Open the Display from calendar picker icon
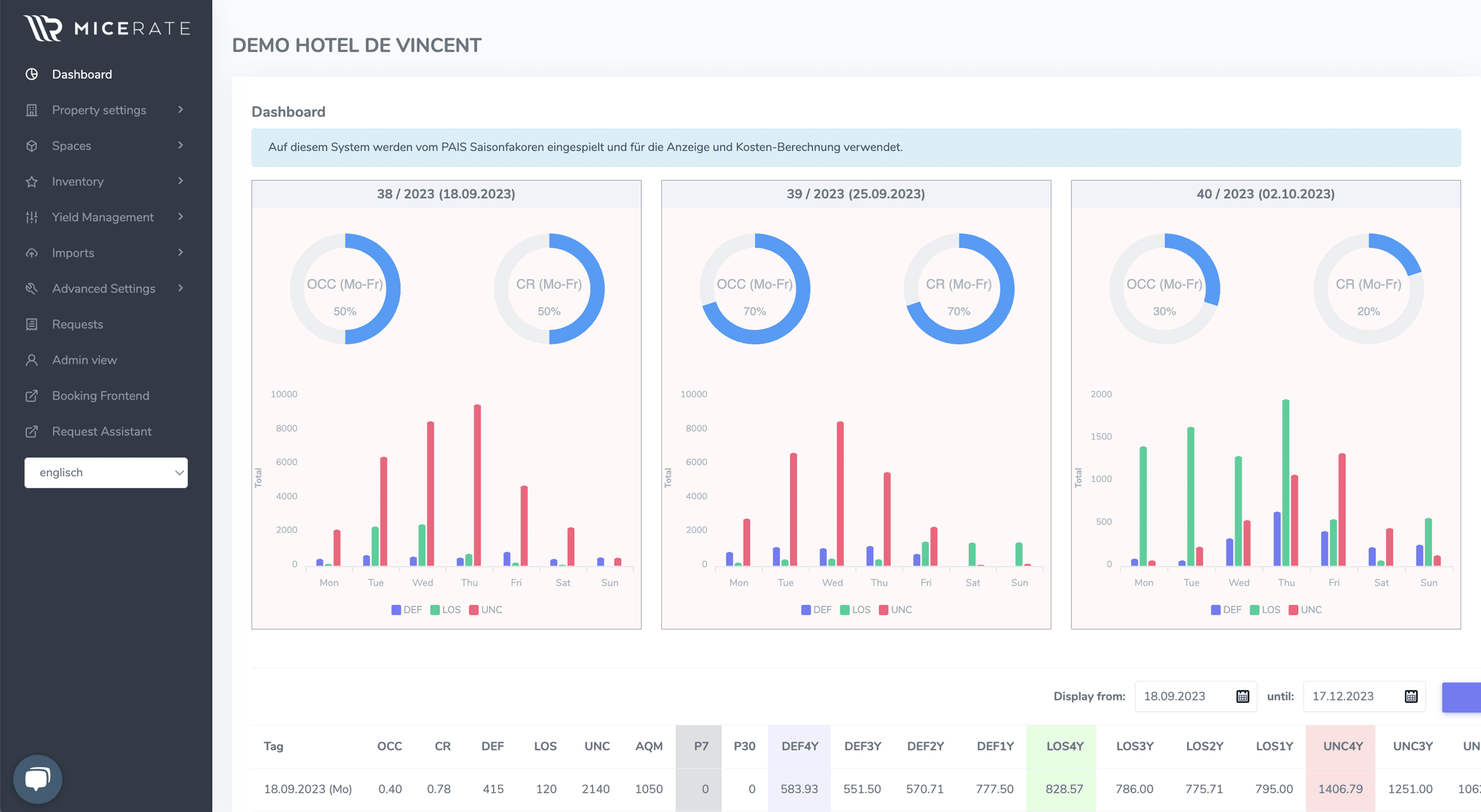 (x=1242, y=696)
